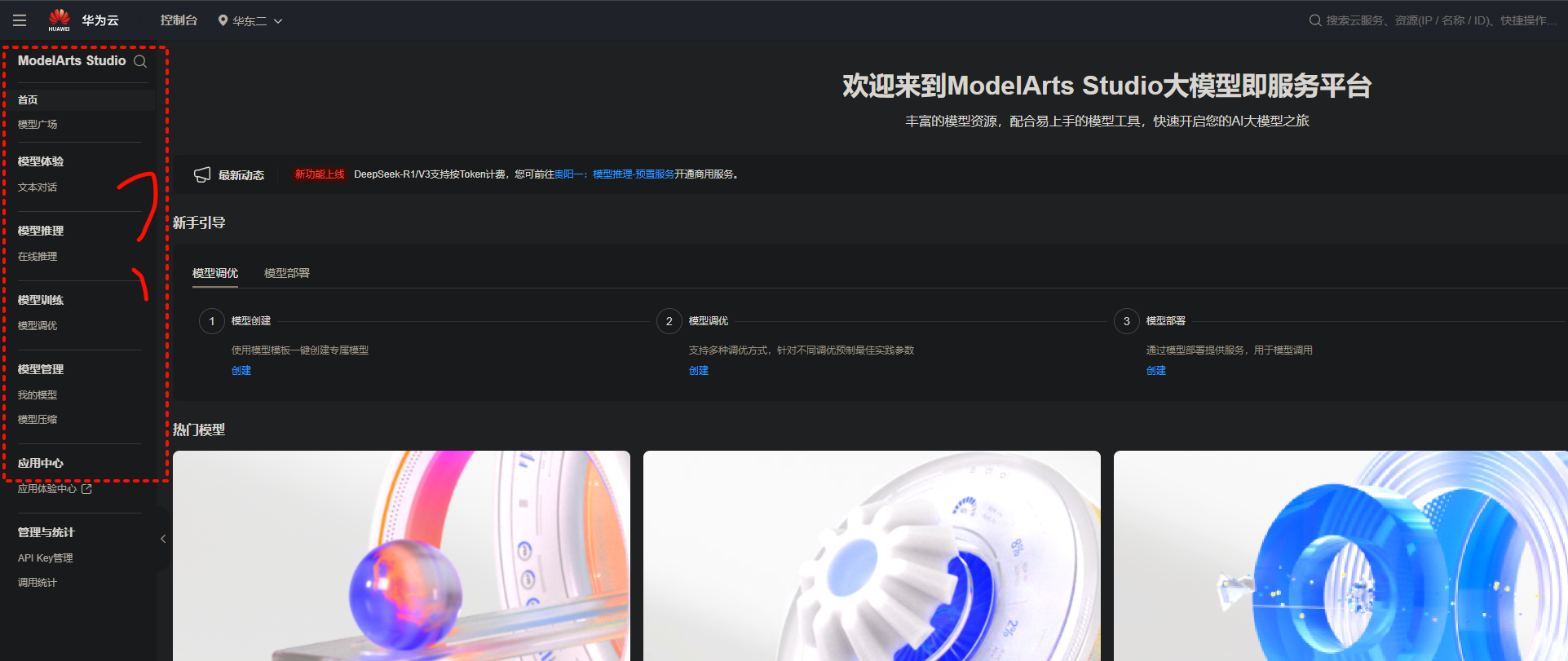Click the 模型体验 section header
The image size is (1568, 661).
pyautogui.click(x=41, y=161)
